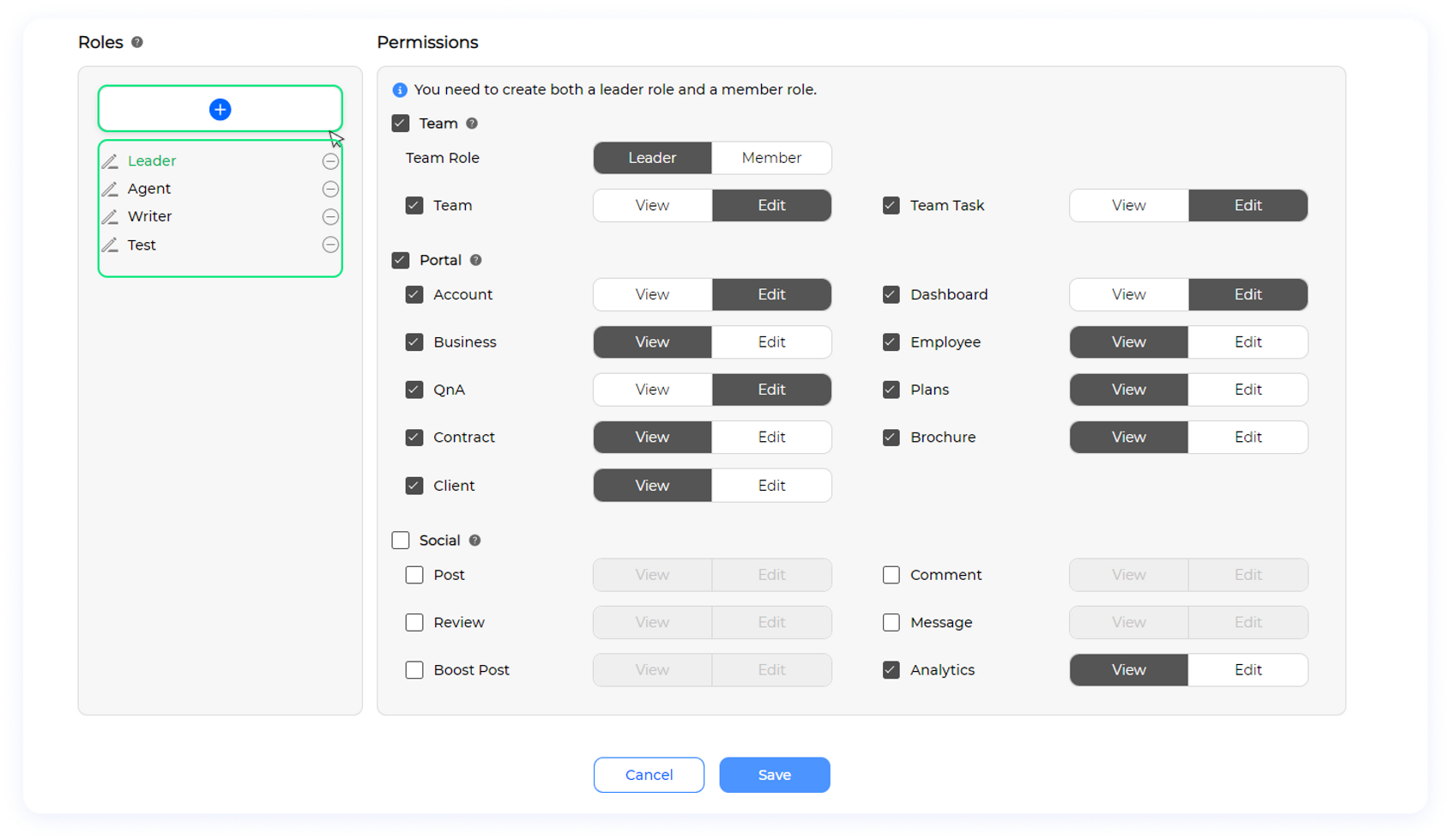
Task: Click the Cancel button
Action: click(649, 775)
